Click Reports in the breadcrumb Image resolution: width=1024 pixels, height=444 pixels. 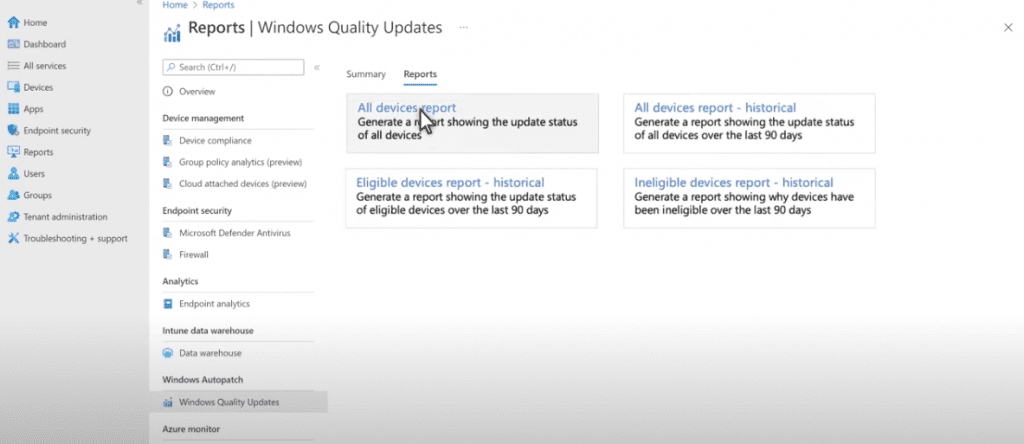point(218,5)
